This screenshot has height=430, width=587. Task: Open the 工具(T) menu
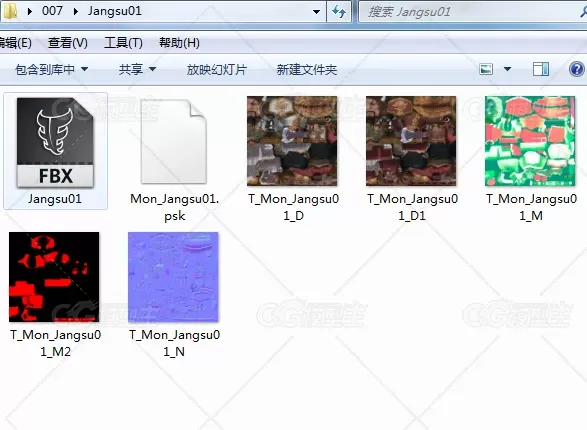pos(123,43)
